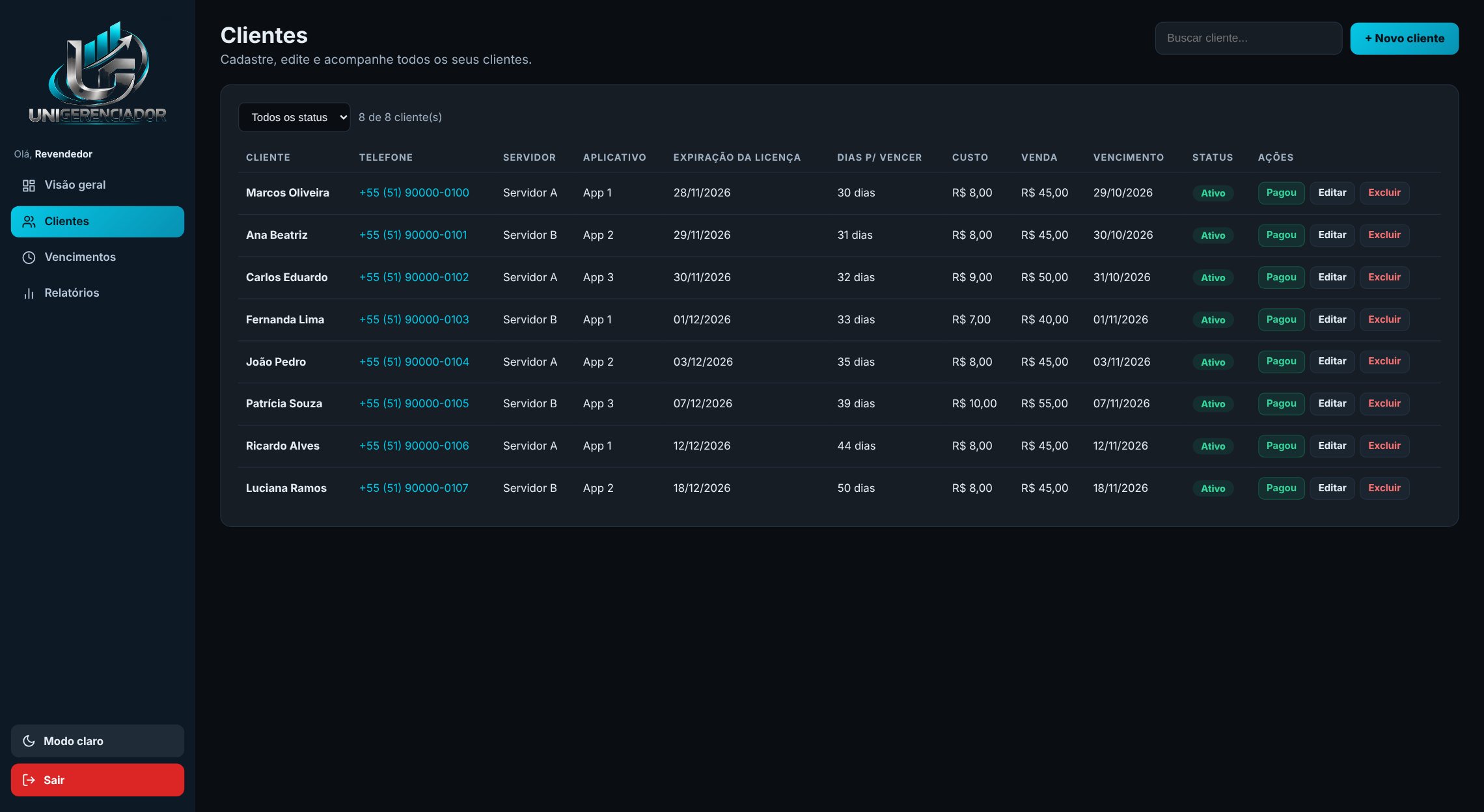Viewport: 1484px width, 812px height.
Task: Go to Vencimentos section
Action: pyautogui.click(x=98, y=258)
